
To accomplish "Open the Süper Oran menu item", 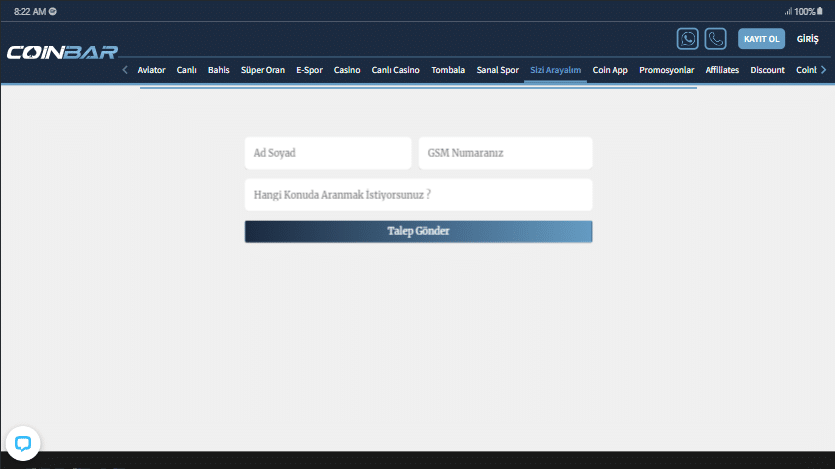I will pyautogui.click(x=263, y=70).
